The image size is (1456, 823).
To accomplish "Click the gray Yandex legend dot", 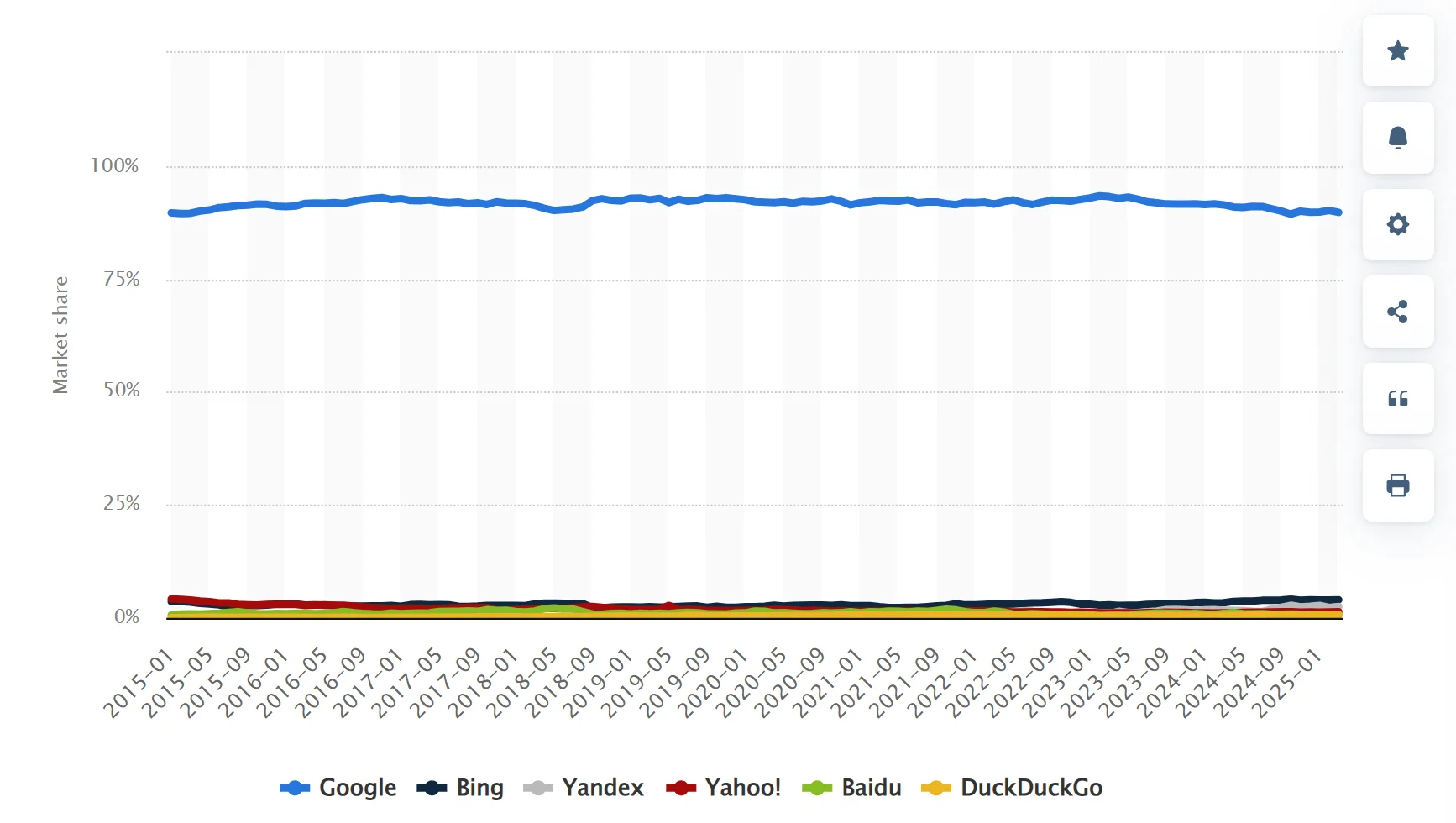I will point(538,788).
